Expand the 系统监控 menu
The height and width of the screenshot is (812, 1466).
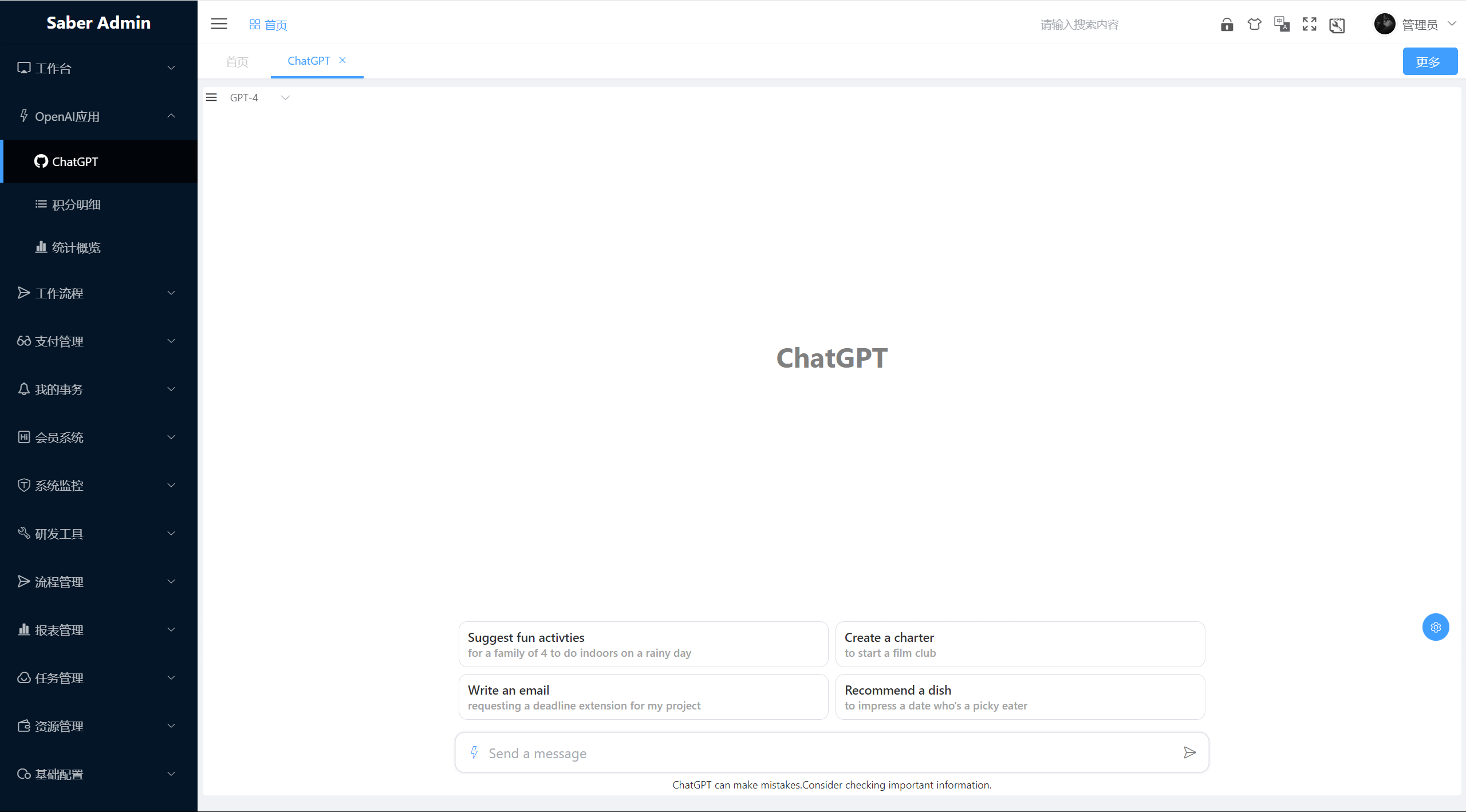click(x=98, y=486)
